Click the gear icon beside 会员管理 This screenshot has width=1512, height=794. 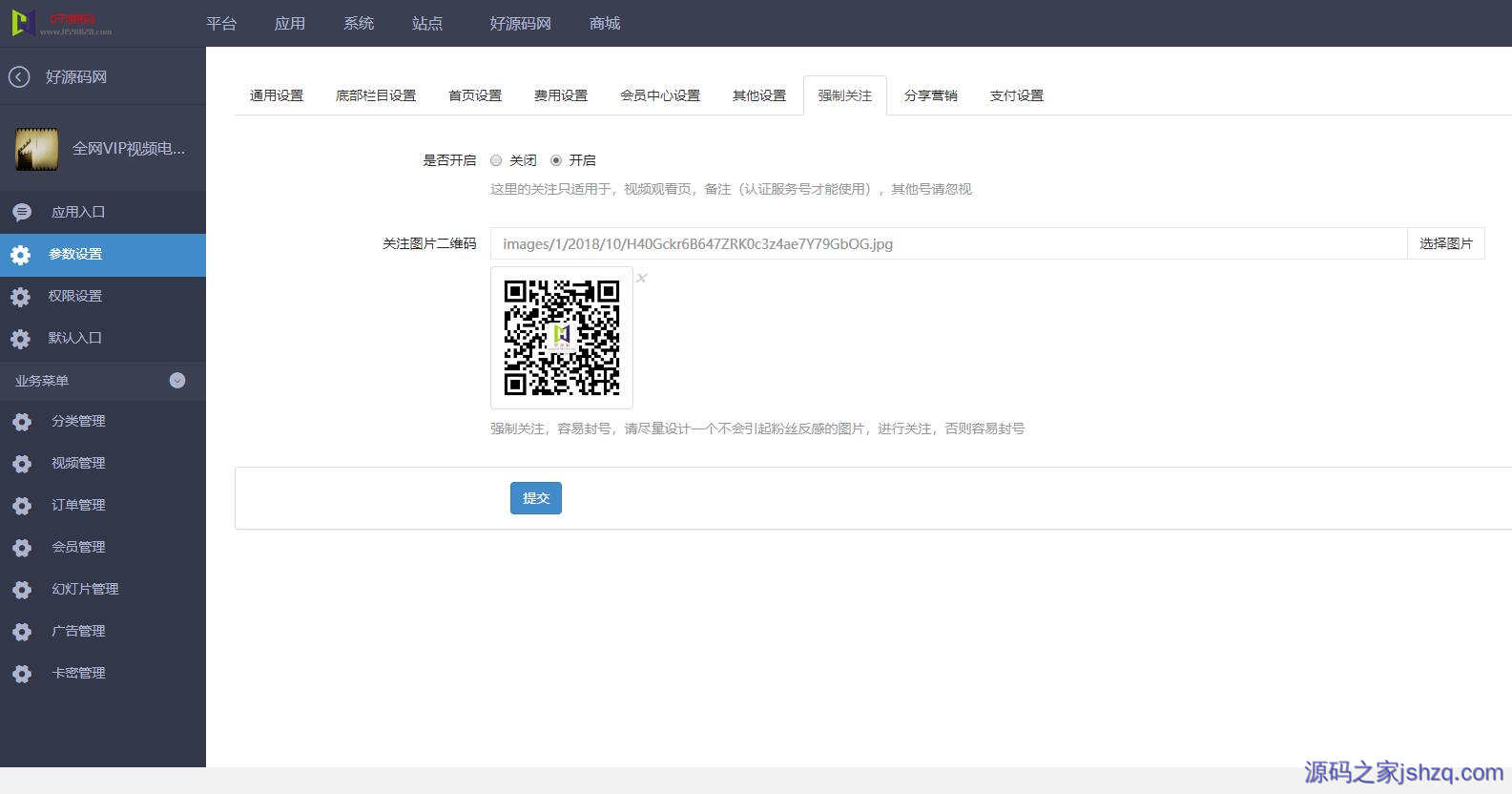22,548
